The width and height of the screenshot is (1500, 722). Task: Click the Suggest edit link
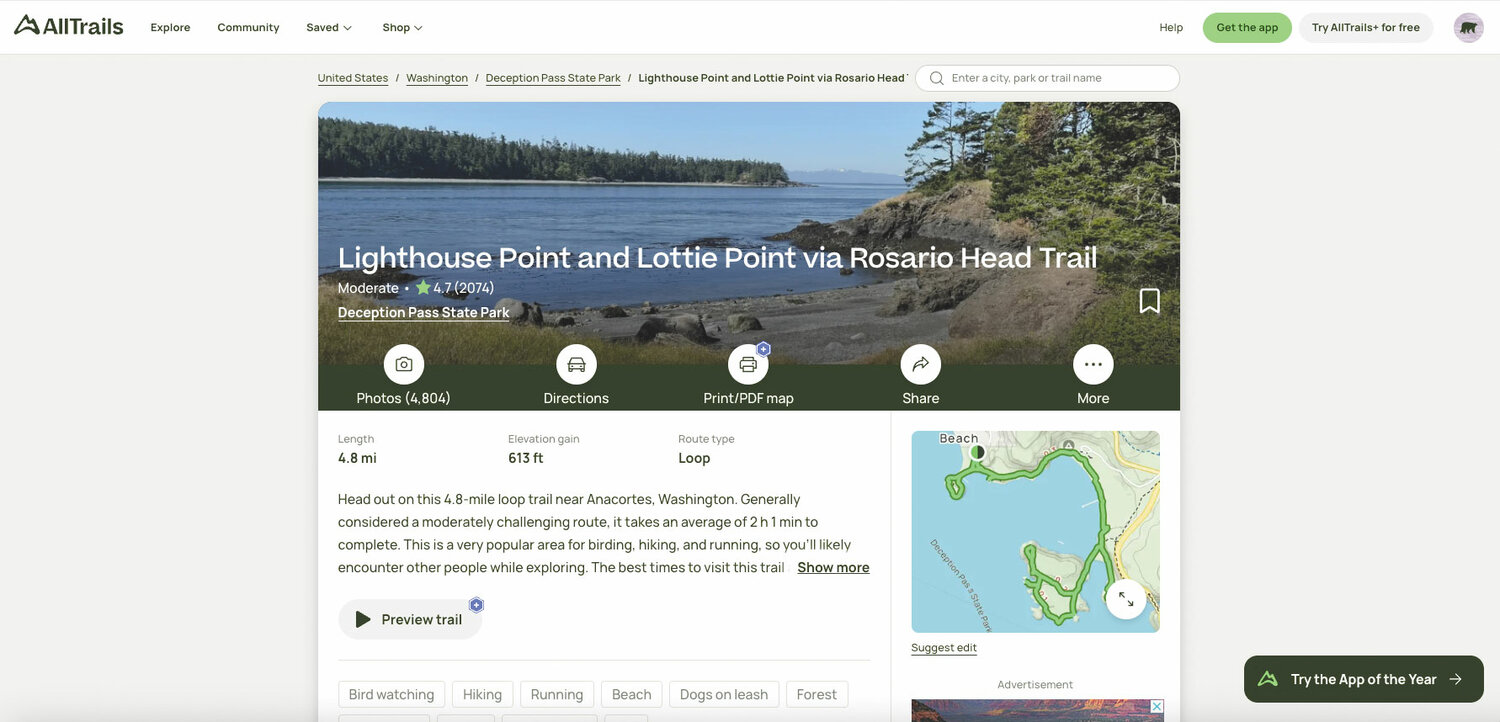(x=944, y=648)
